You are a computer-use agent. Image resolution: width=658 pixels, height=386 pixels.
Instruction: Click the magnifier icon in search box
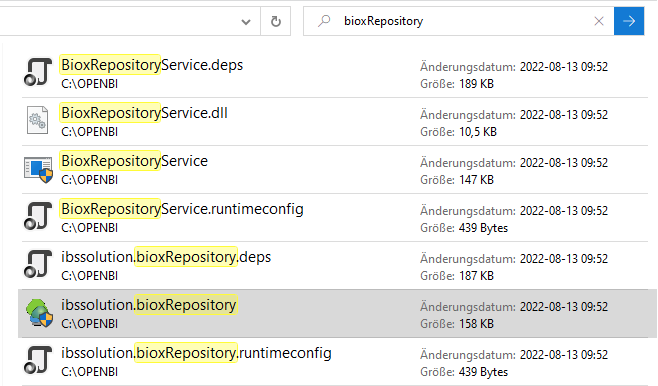click(x=324, y=21)
